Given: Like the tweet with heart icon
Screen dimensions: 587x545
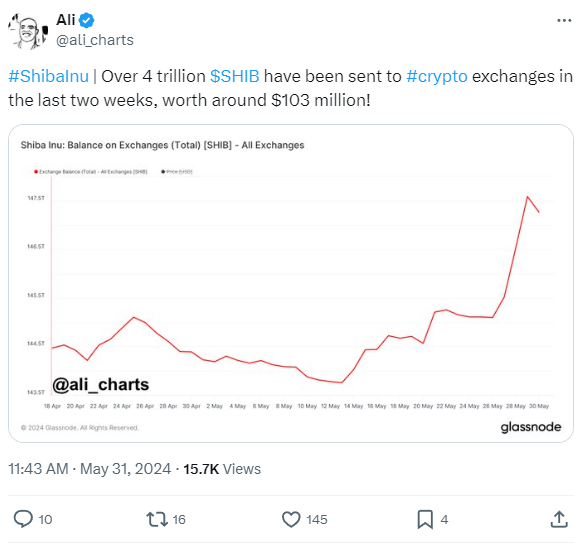Looking at the screenshot, I should tap(291, 519).
